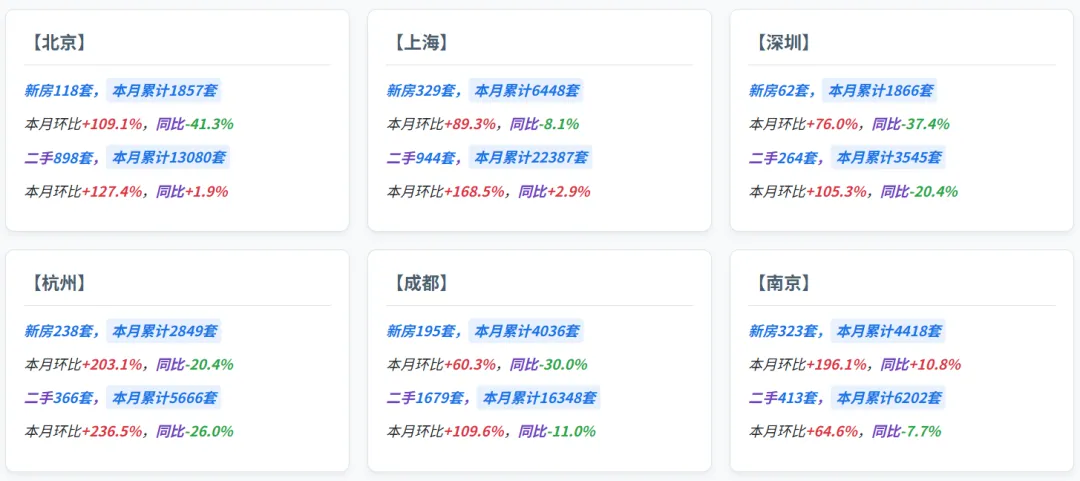
Task: Click the 成都 card heading
Action: [420, 283]
